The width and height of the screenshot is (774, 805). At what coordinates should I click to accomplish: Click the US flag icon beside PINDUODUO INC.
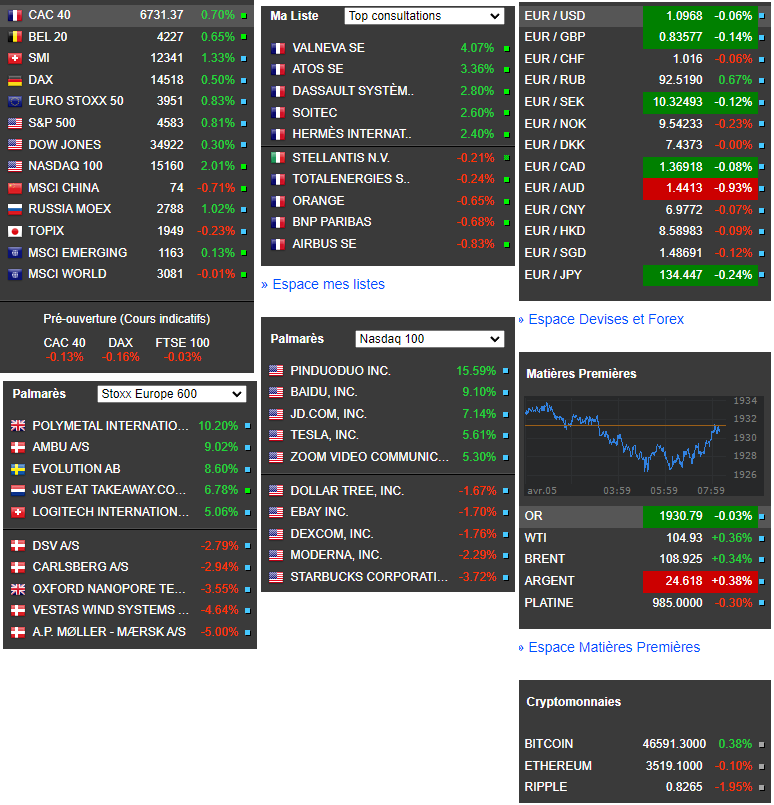276,371
